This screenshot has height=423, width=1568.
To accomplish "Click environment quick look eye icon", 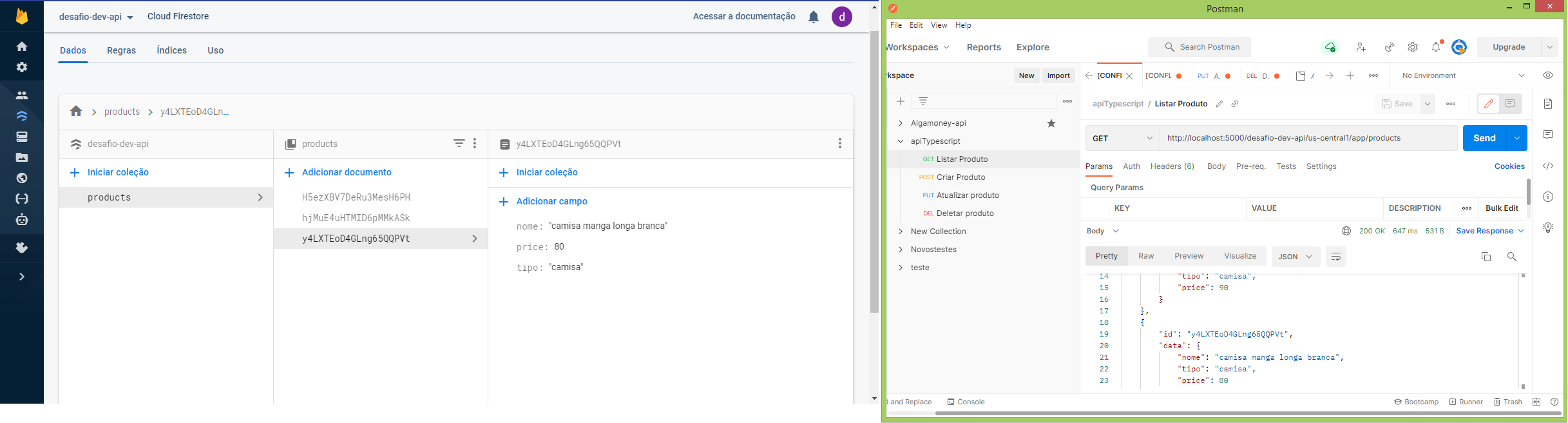I will click(1548, 75).
